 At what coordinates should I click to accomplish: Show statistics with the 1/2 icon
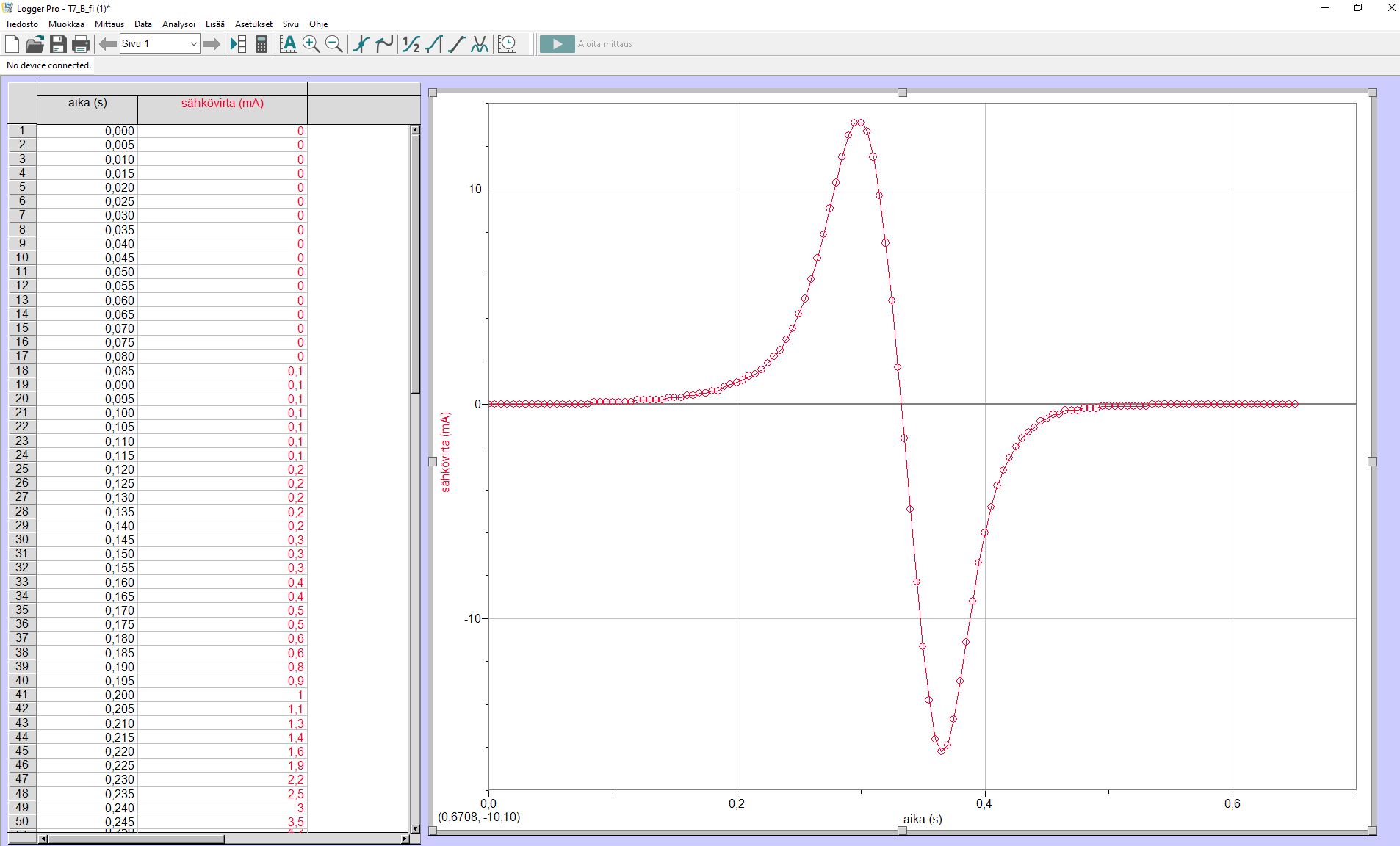[411, 44]
